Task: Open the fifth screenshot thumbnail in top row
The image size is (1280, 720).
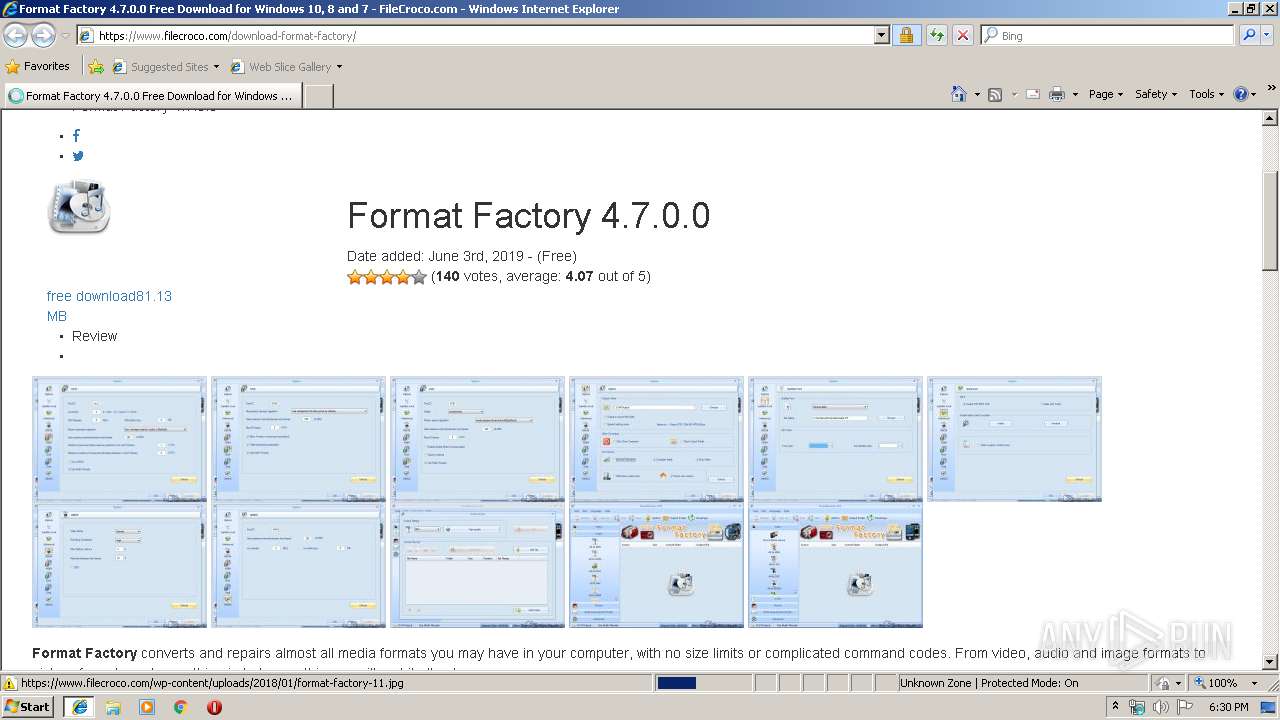Action: (x=835, y=439)
